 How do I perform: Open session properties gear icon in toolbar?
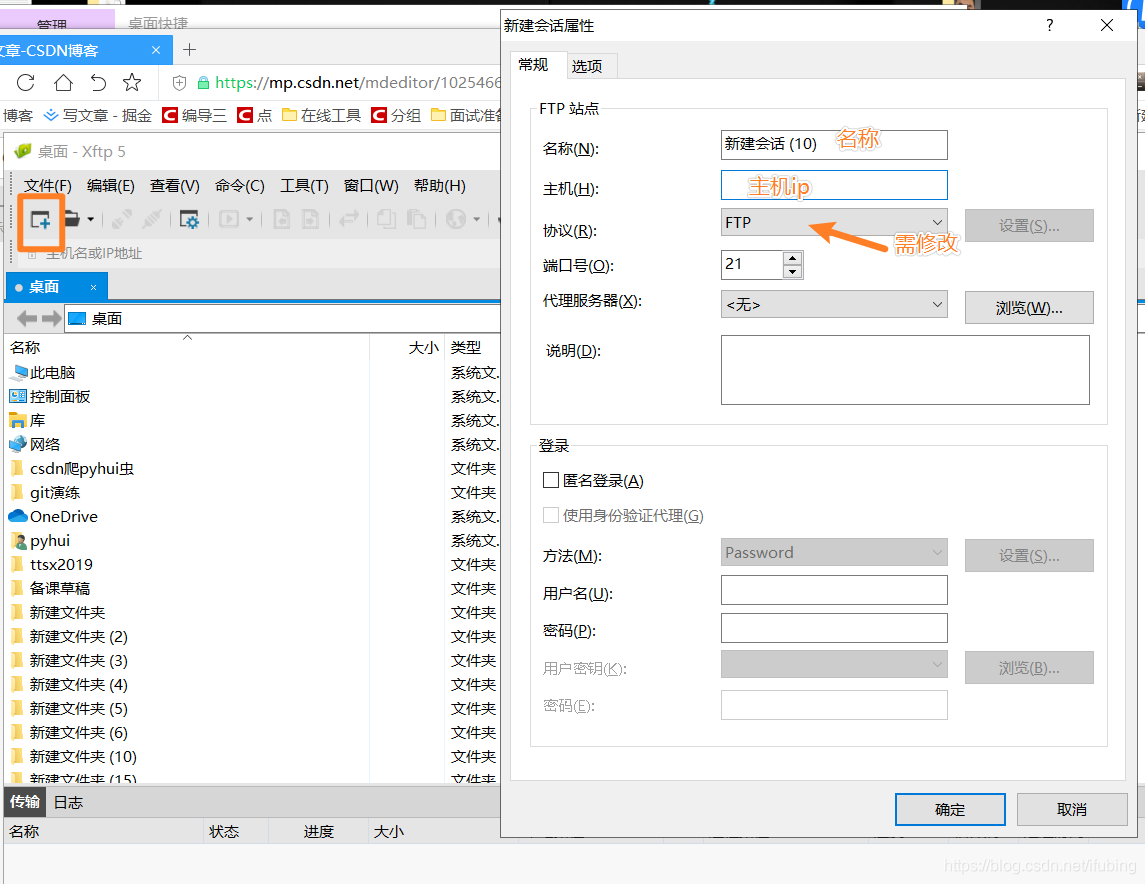188,219
